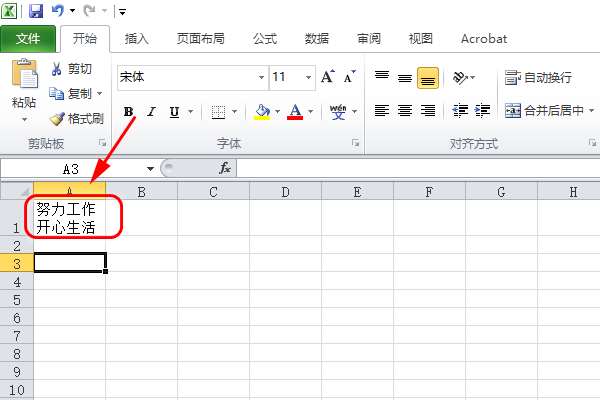600x400 pixels.
Task: Click the text Orientation icon
Action: 461,78
